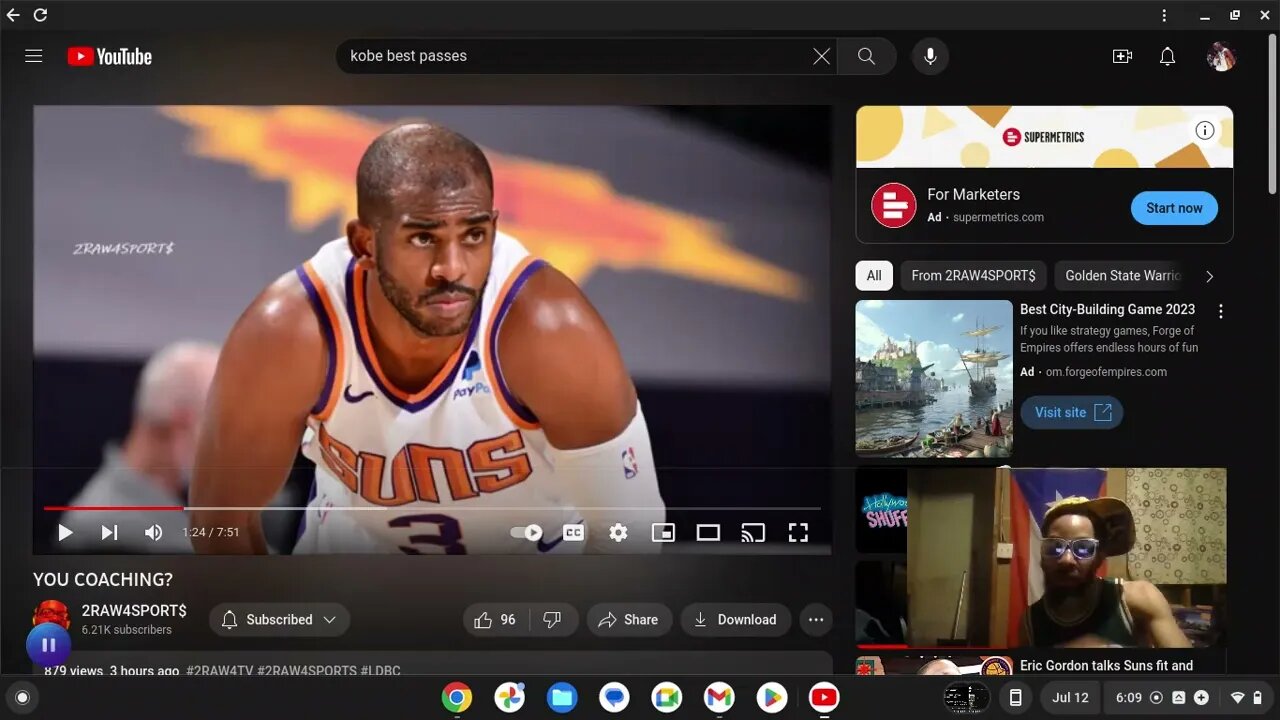Screen dimensions: 1280x720
Task: Play the video
Action: tap(65, 533)
